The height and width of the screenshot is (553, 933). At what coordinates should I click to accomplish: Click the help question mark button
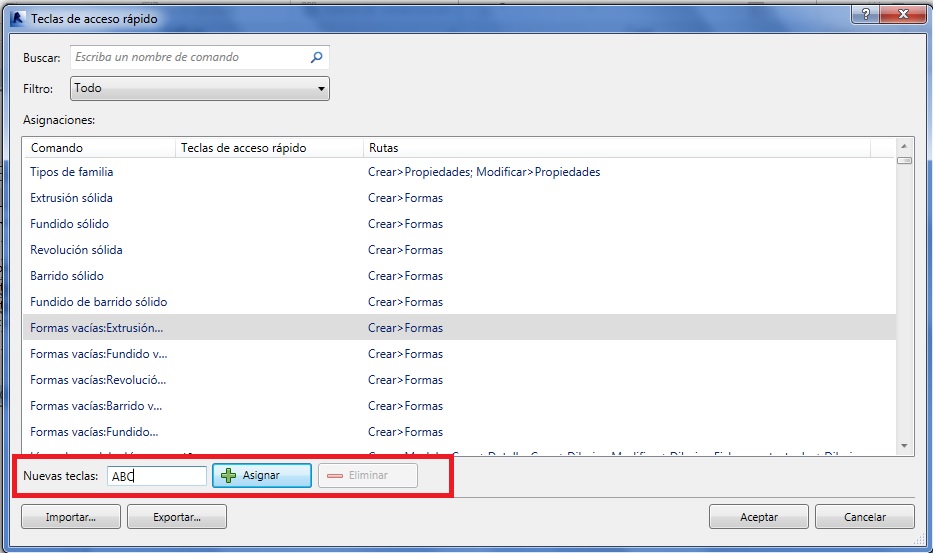coord(863,15)
